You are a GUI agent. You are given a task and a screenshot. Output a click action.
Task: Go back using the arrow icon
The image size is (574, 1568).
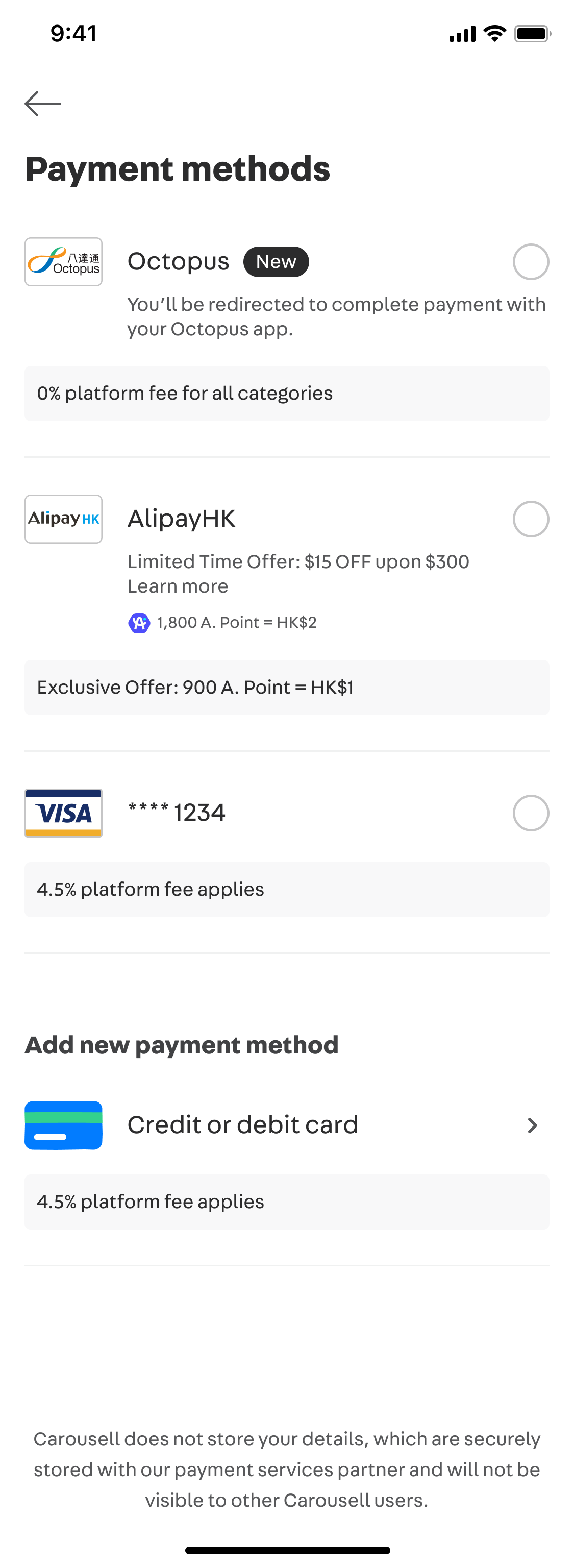coord(43,104)
